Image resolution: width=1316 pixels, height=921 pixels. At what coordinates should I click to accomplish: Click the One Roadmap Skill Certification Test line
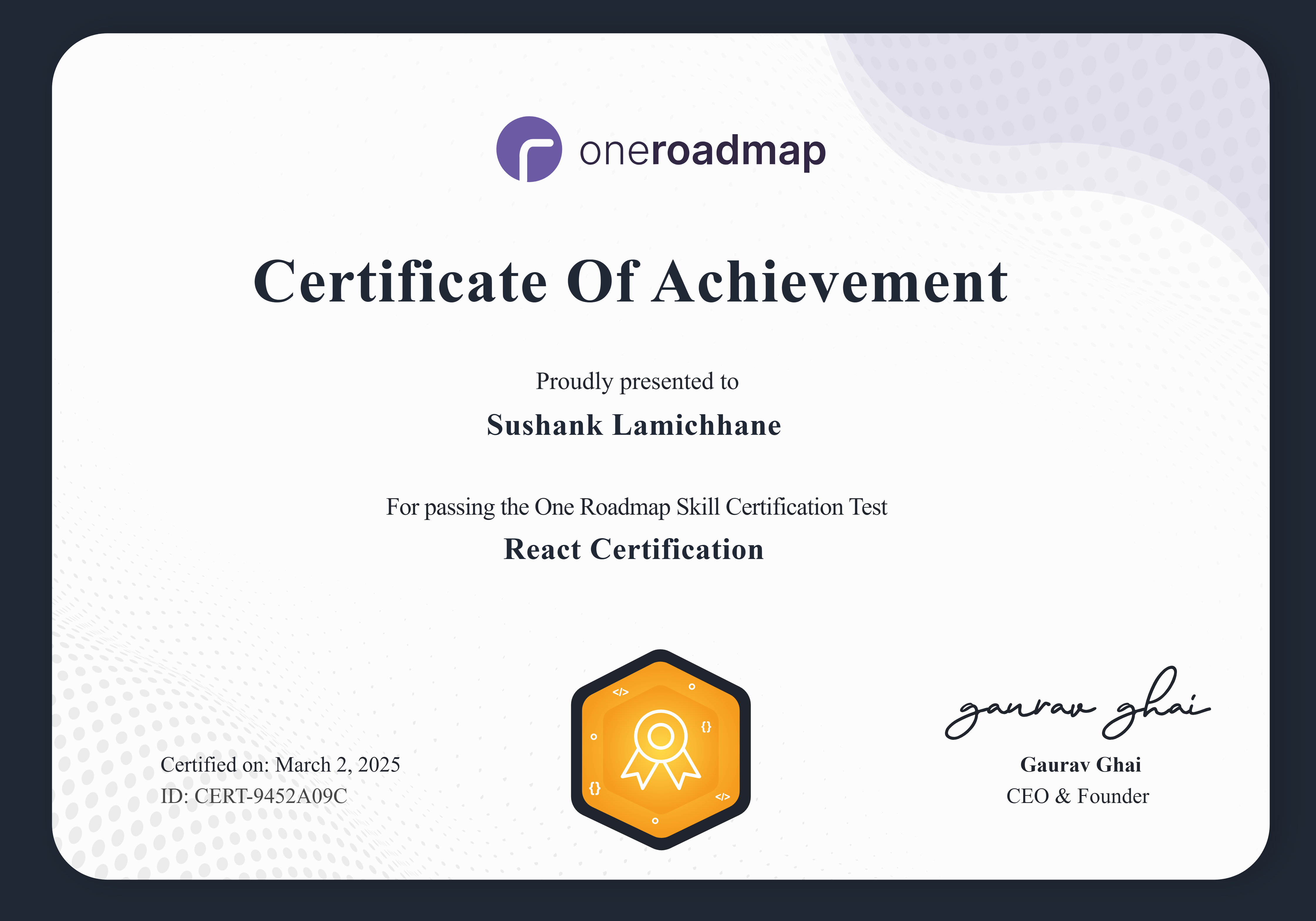(636, 507)
